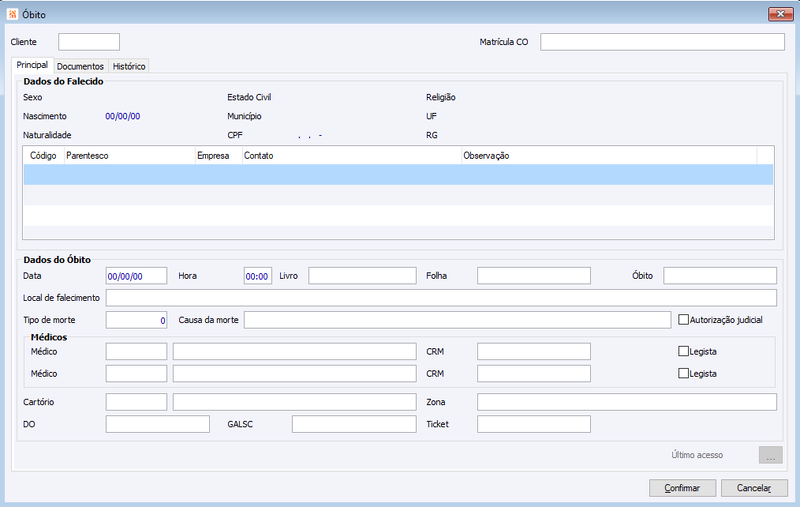Open the Histórico tab
This screenshot has height=507, width=800.
(129, 66)
